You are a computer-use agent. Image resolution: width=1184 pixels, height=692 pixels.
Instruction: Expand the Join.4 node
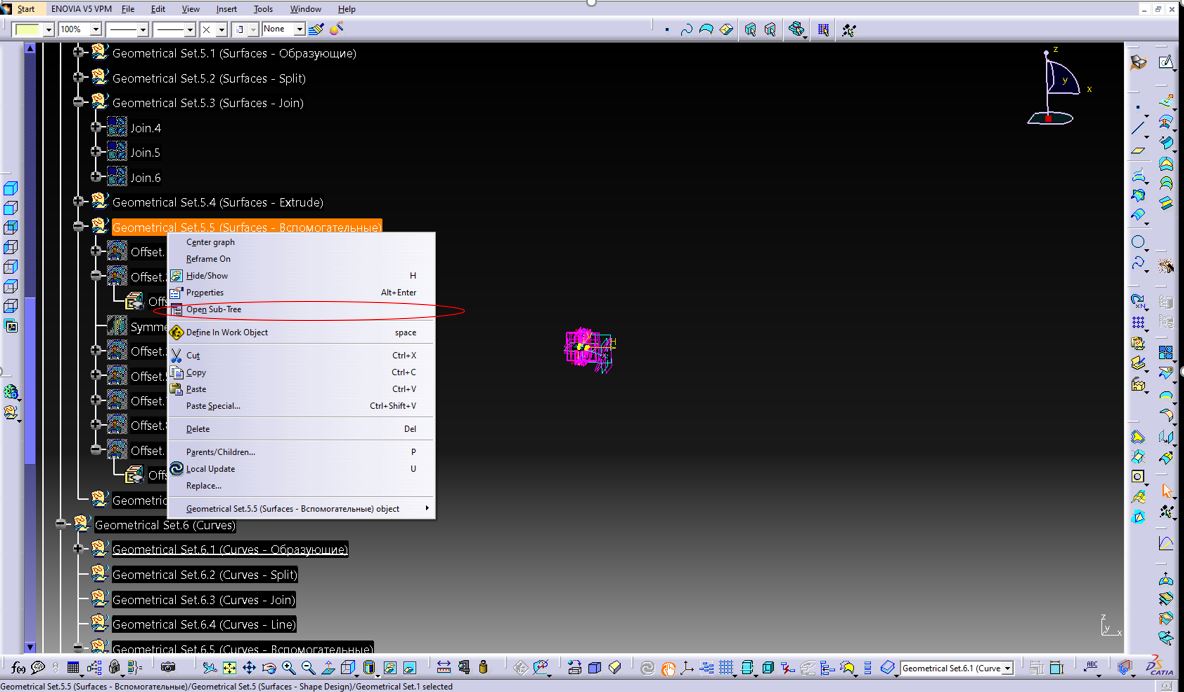pos(96,128)
